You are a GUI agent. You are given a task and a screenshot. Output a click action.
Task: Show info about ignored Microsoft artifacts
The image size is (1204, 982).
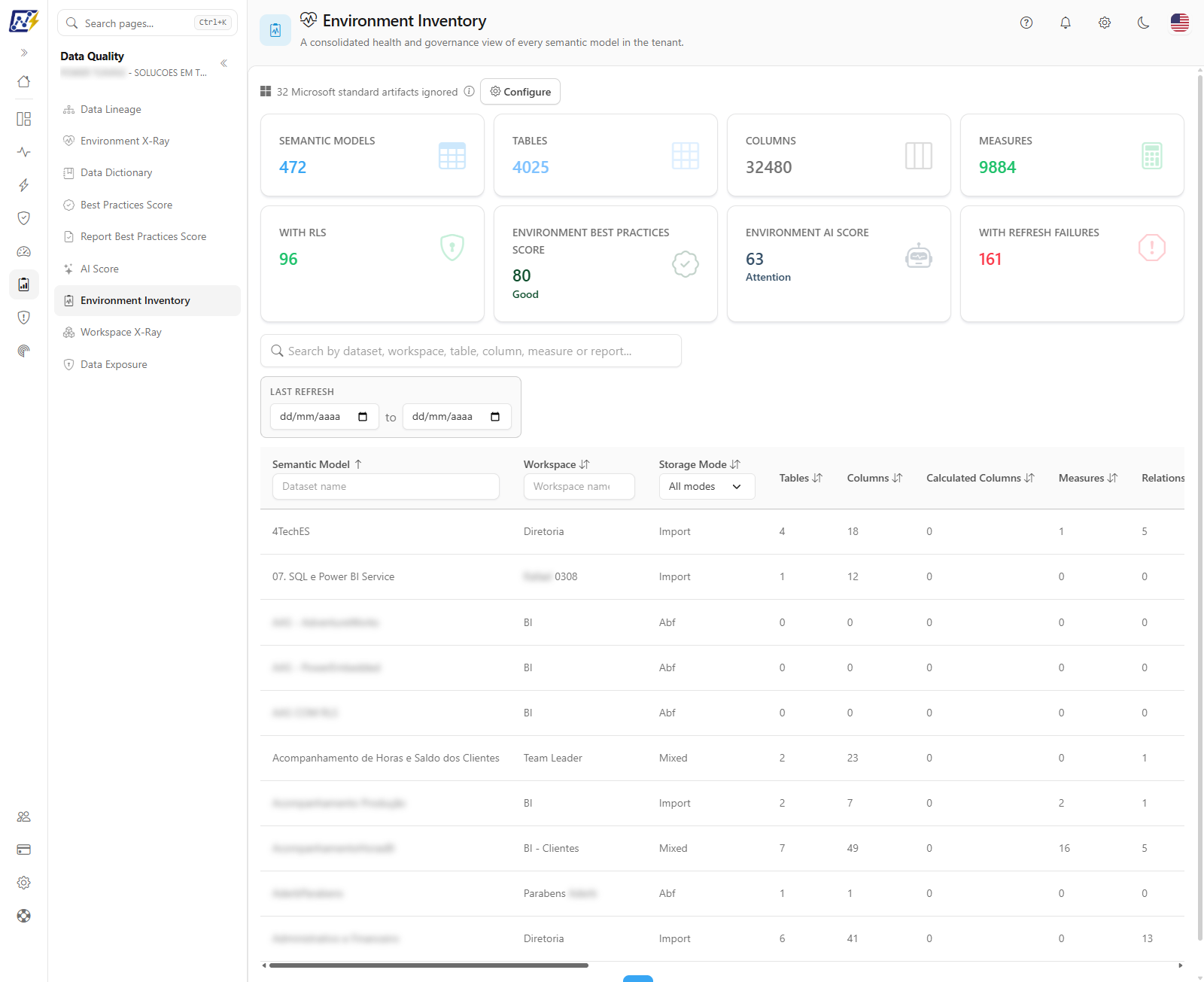click(469, 91)
